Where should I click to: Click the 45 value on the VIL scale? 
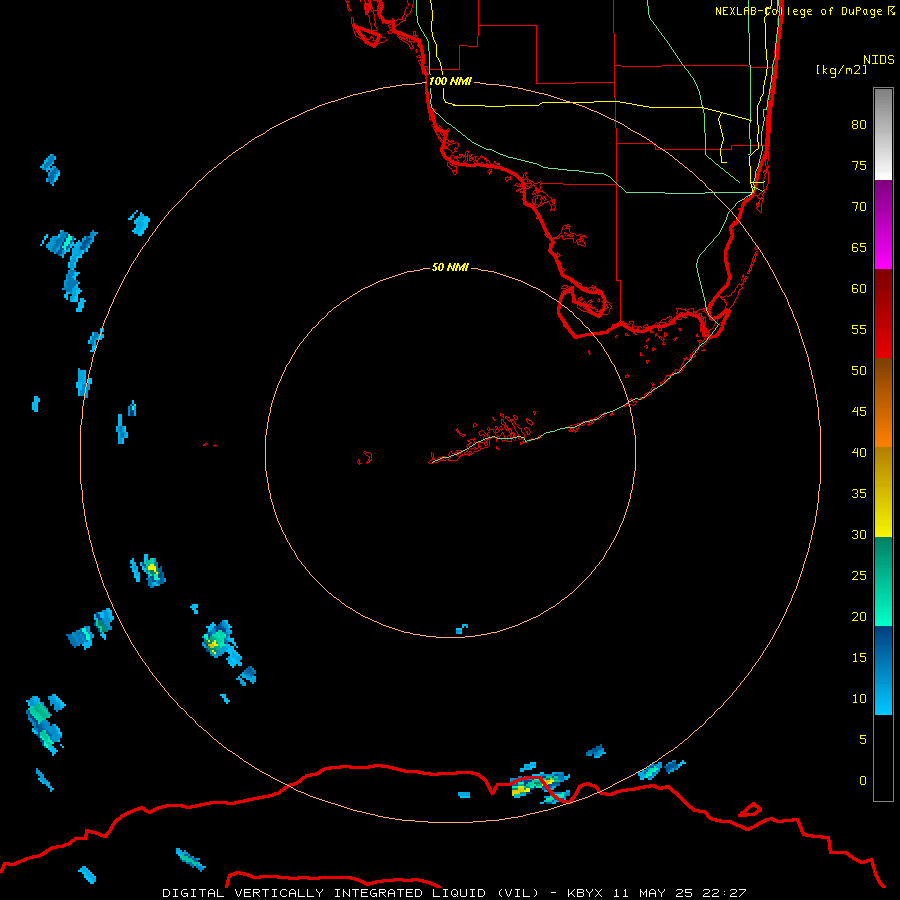pos(859,412)
